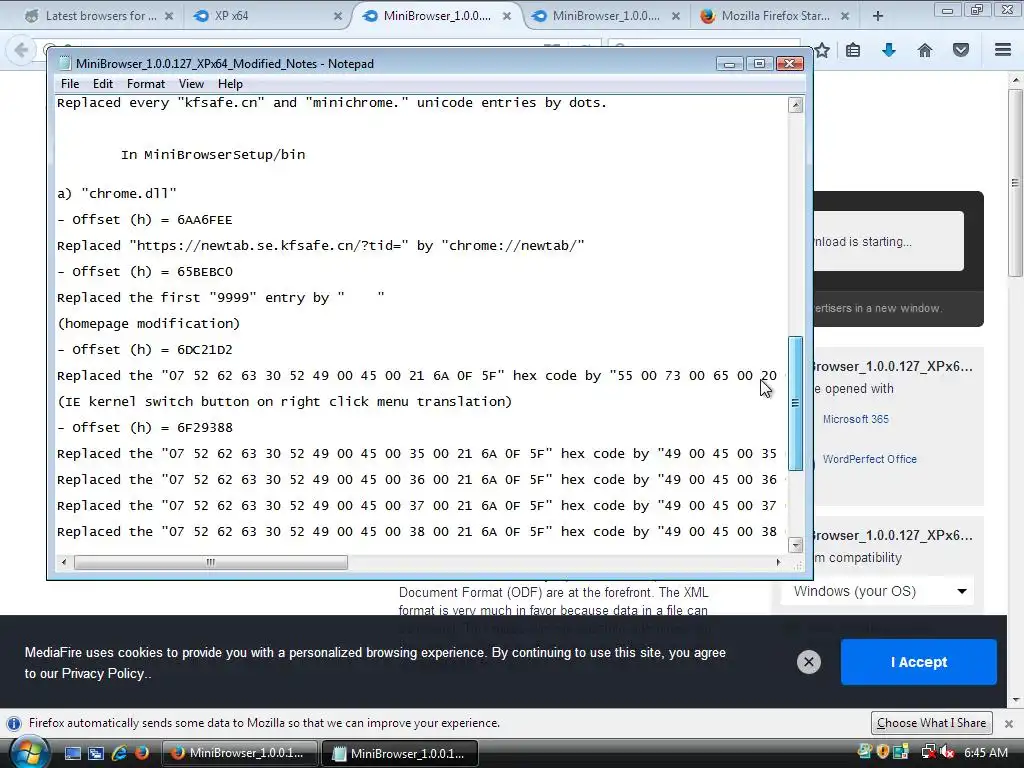The width and height of the screenshot is (1024, 768).
Task: Click Show Desktop icon in quick launch
Action: 72,753
